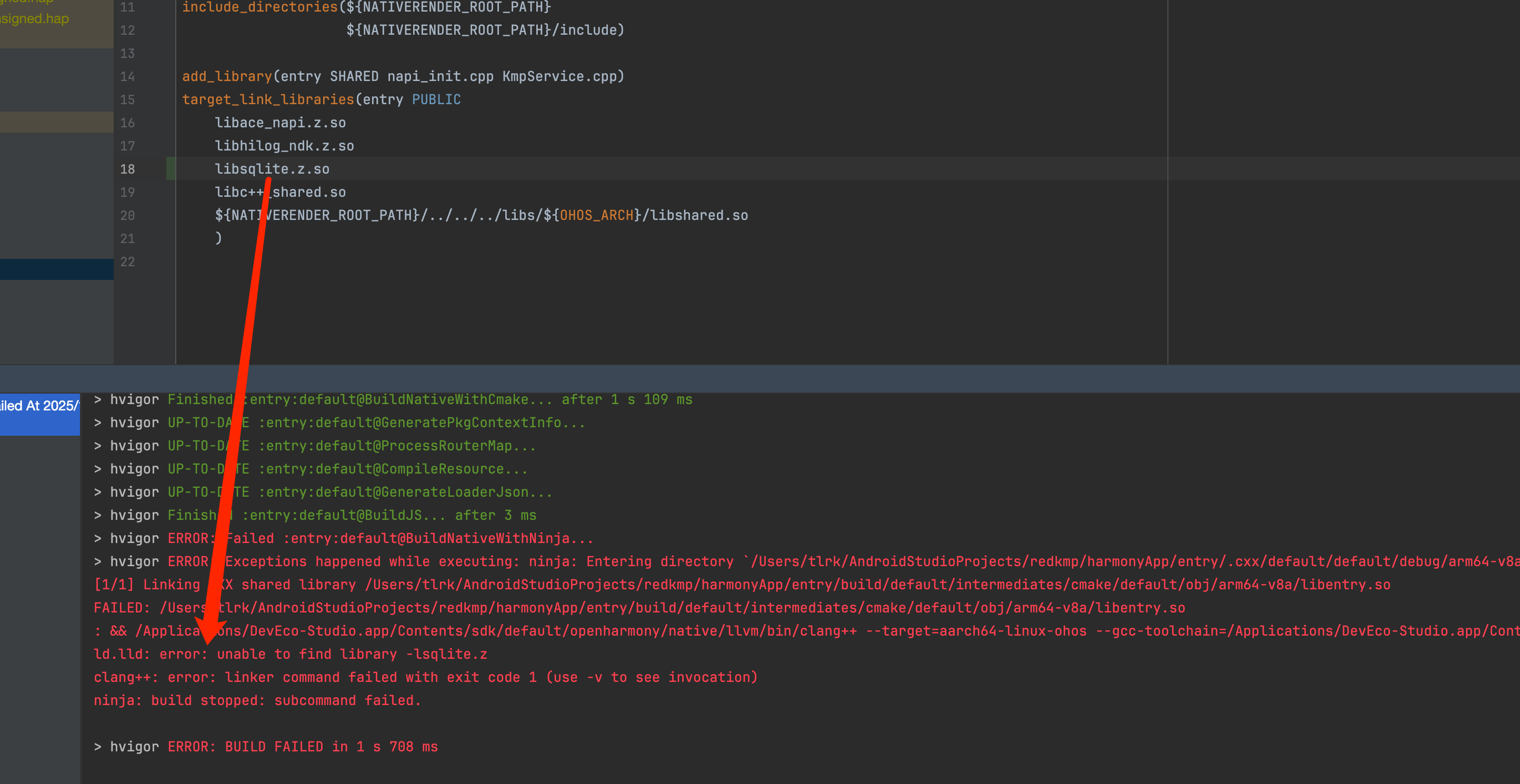Click the closing parenthesis on line 21
1520x784 pixels.
coord(218,238)
